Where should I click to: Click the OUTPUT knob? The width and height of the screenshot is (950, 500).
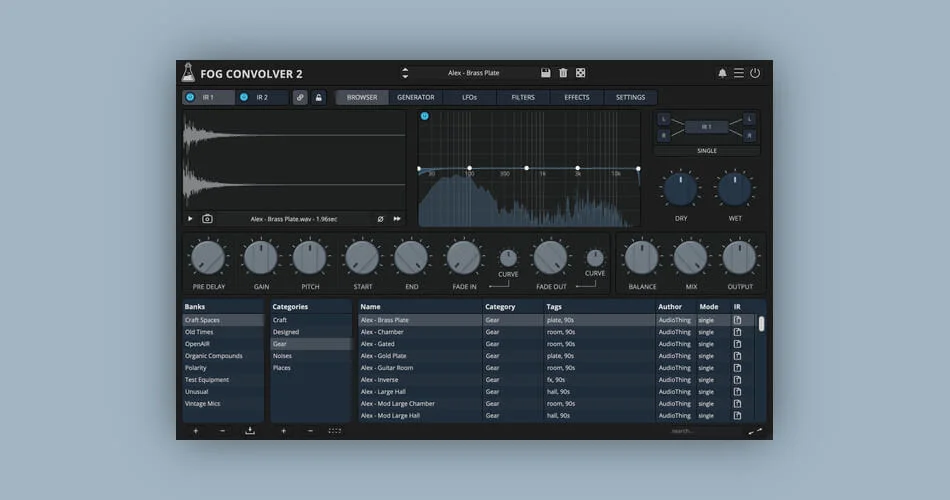(x=740, y=258)
